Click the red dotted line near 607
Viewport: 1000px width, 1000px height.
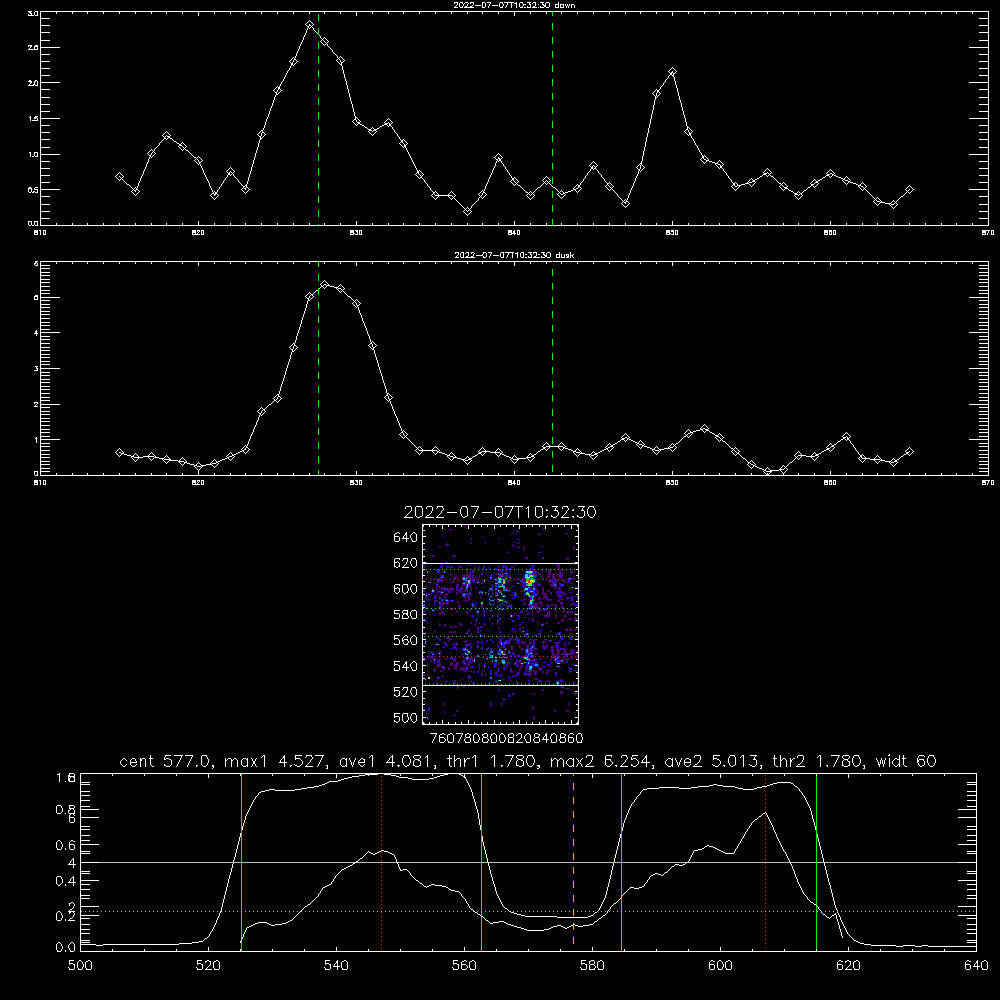pyautogui.click(x=765, y=861)
